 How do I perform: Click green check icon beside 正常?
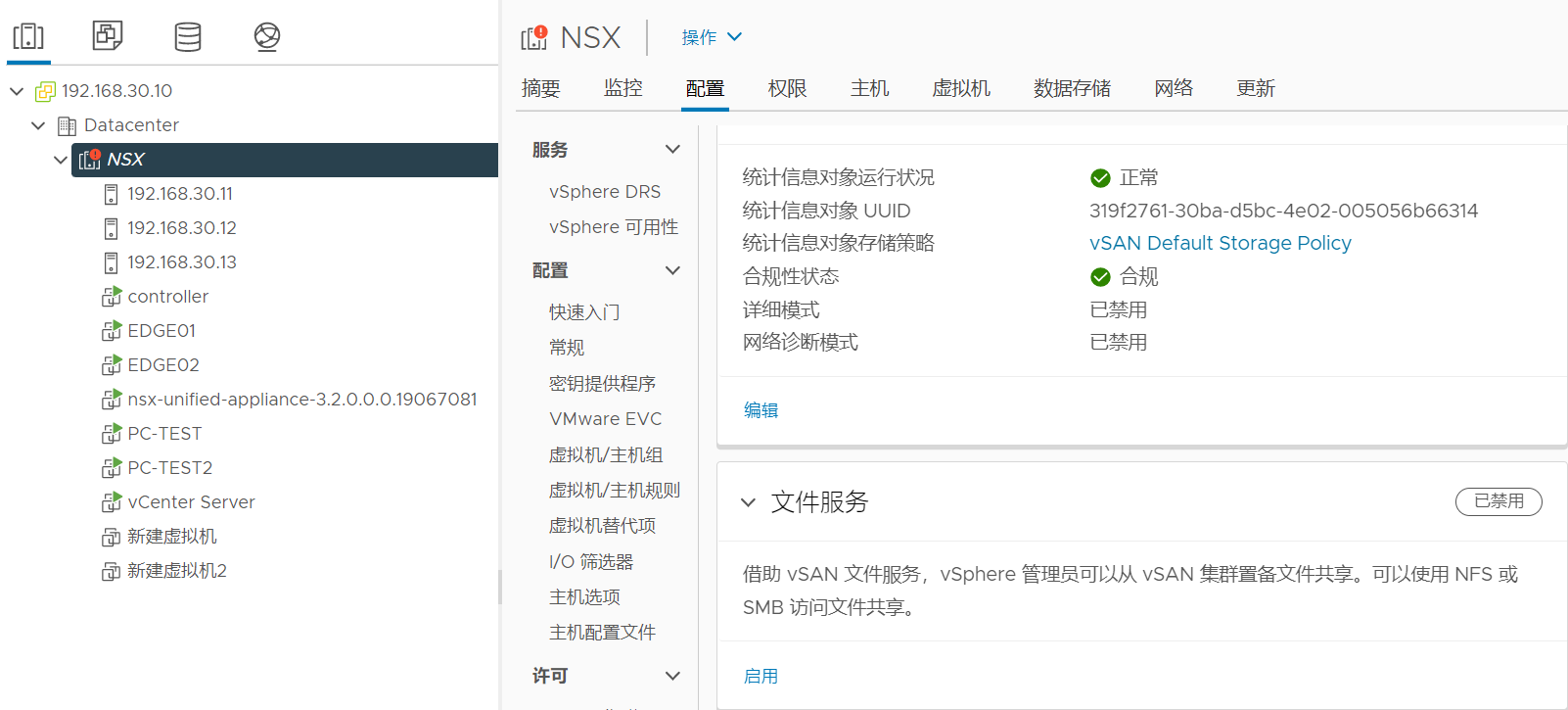1100,178
